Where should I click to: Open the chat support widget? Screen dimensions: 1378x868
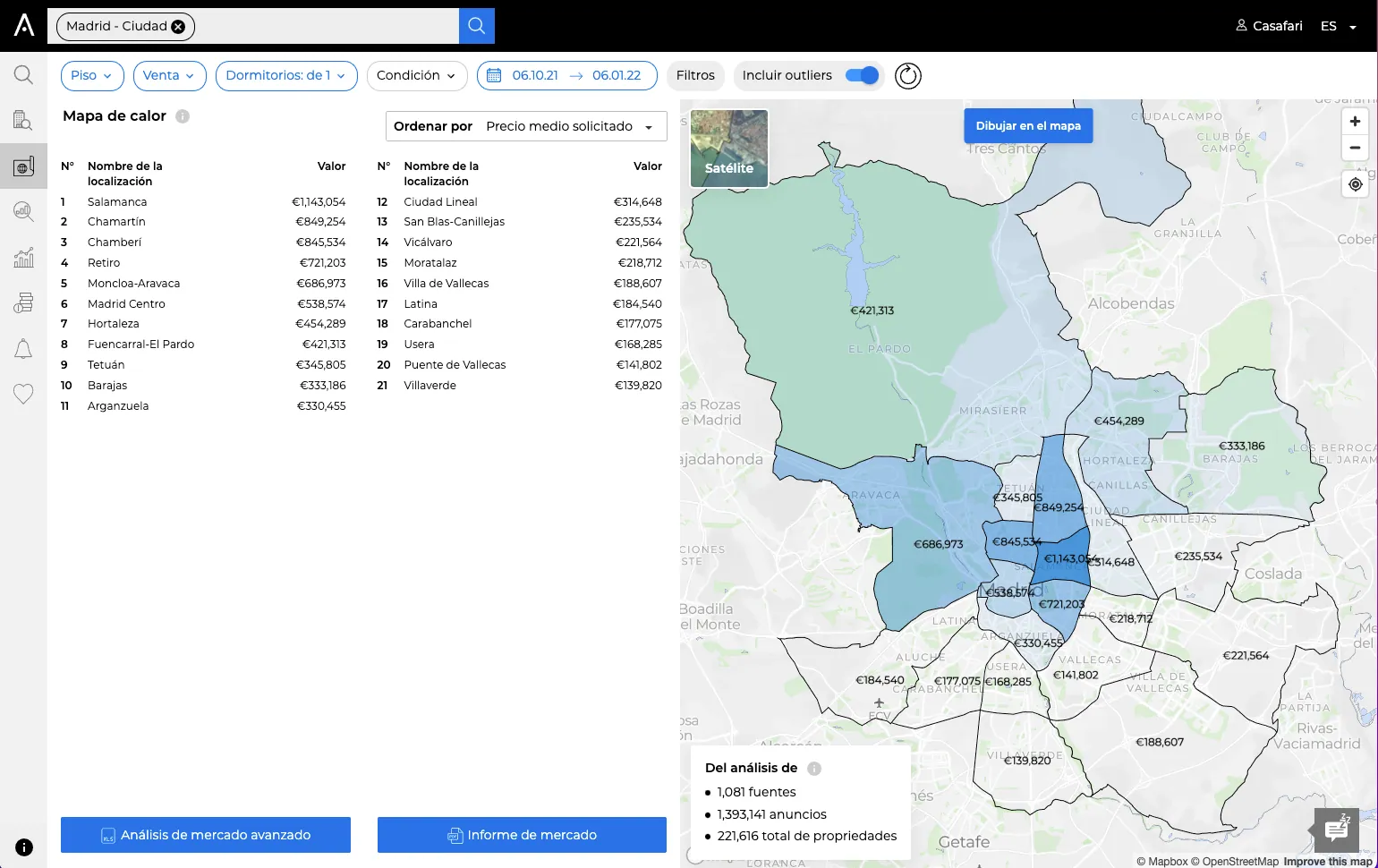(x=1337, y=830)
